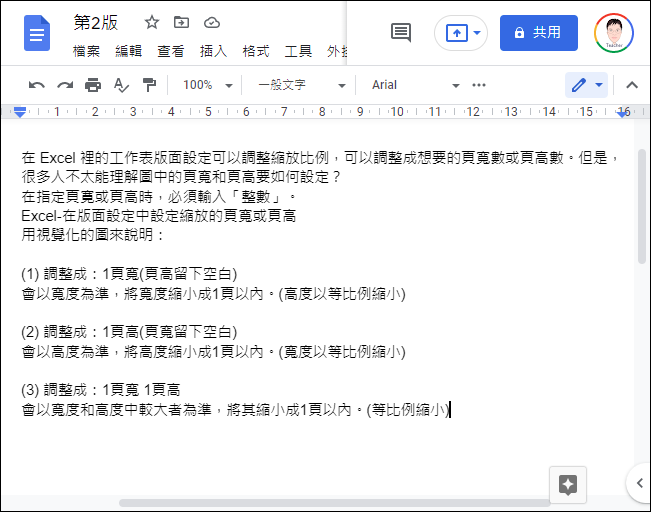Open the 工具 menu
Viewport: 651px width, 512px height.
click(298, 51)
